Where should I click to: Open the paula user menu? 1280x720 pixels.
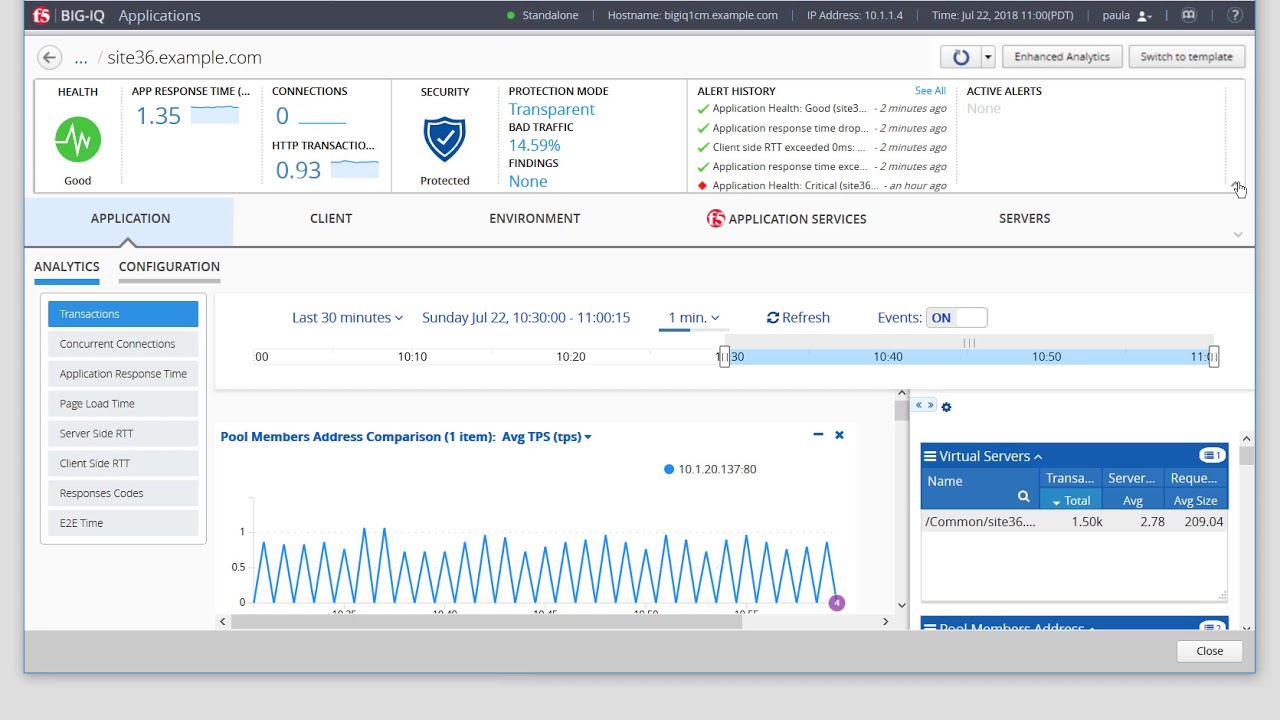[1127, 15]
